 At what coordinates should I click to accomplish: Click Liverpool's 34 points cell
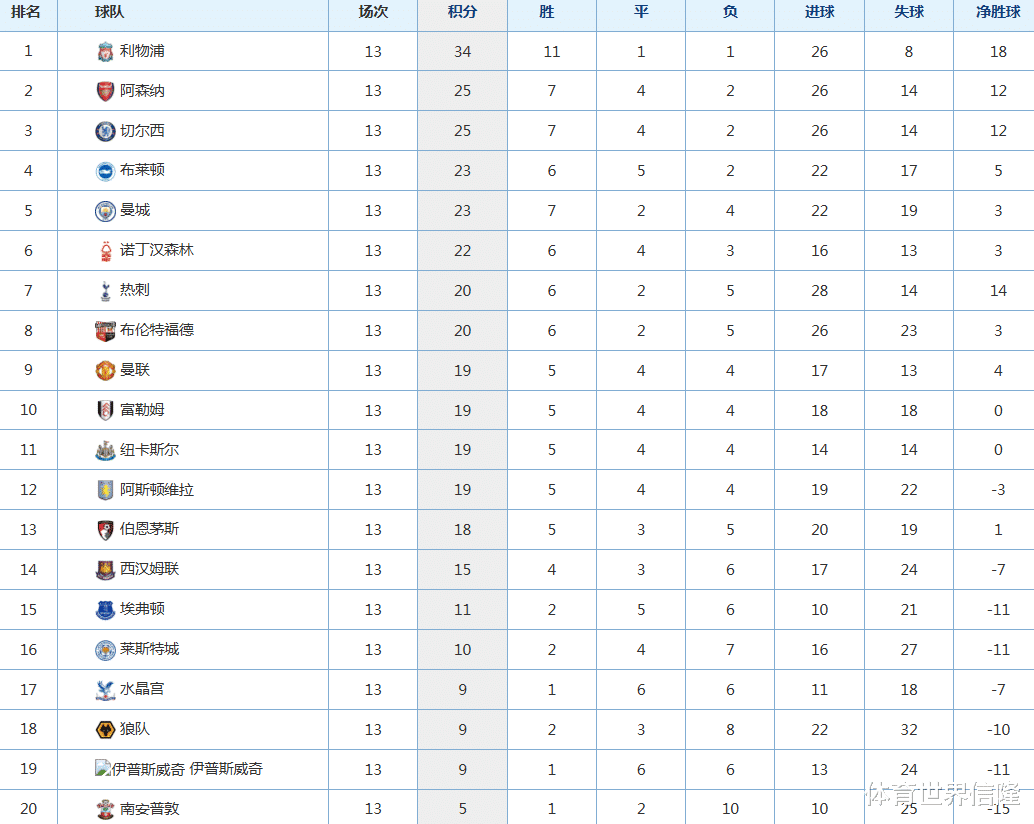(x=462, y=51)
